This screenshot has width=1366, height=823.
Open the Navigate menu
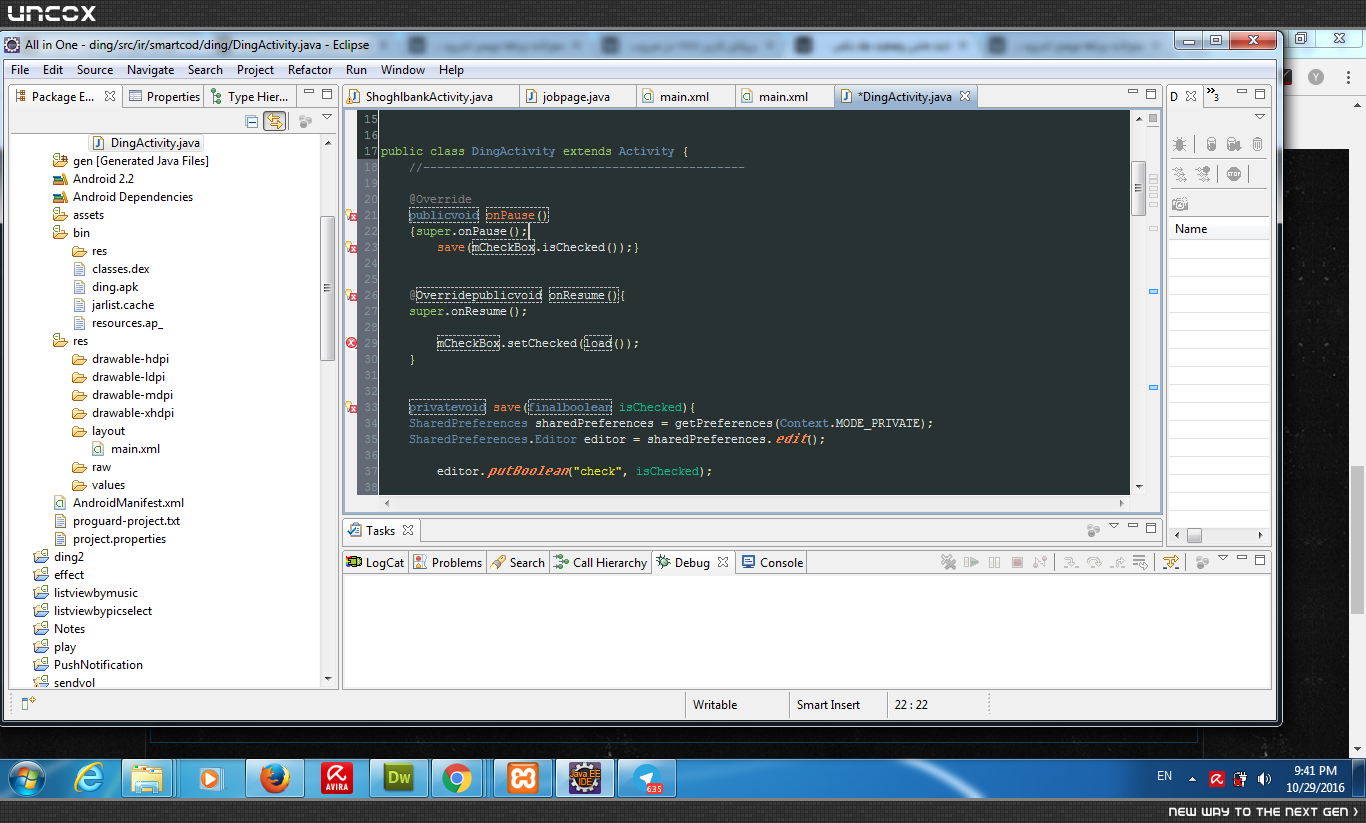coord(150,70)
